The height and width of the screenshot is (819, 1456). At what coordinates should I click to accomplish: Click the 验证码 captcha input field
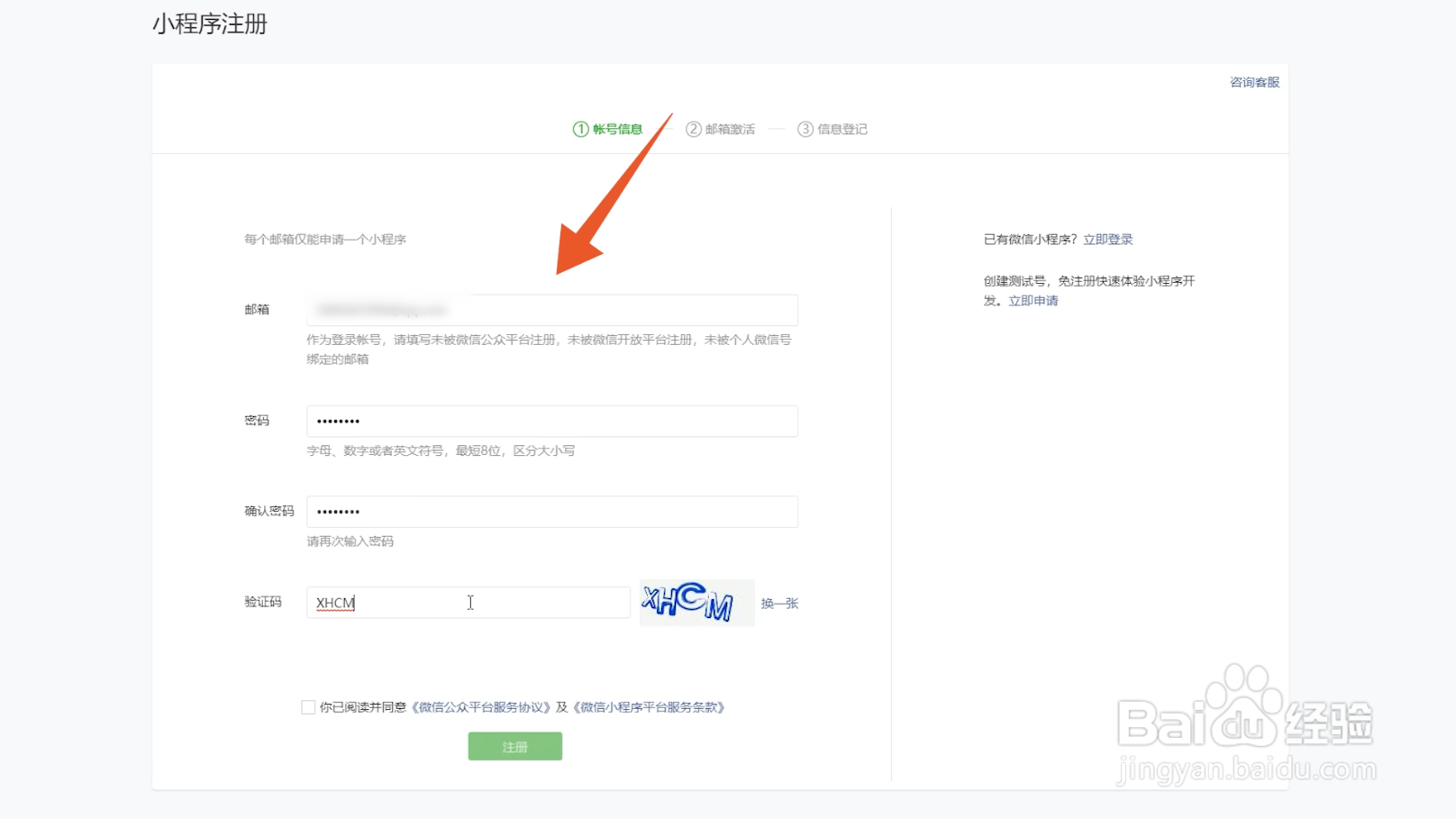click(468, 603)
